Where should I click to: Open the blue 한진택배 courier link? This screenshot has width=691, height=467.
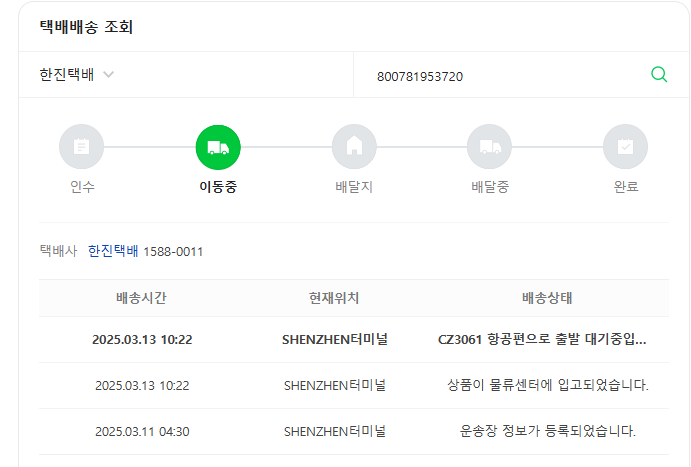click(113, 251)
